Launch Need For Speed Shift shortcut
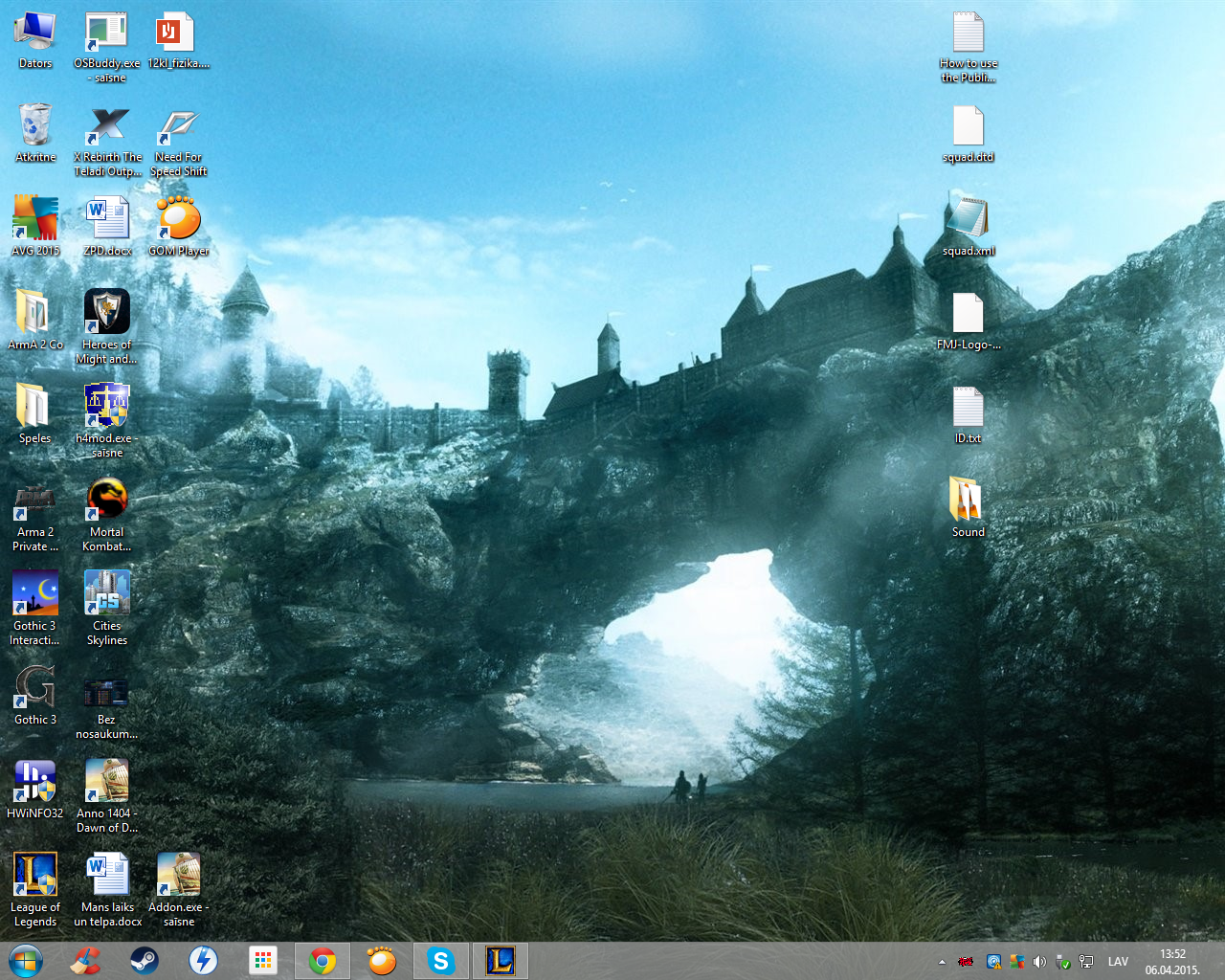This screenshot has height=980, width=1225. click(x=178, y=141)
